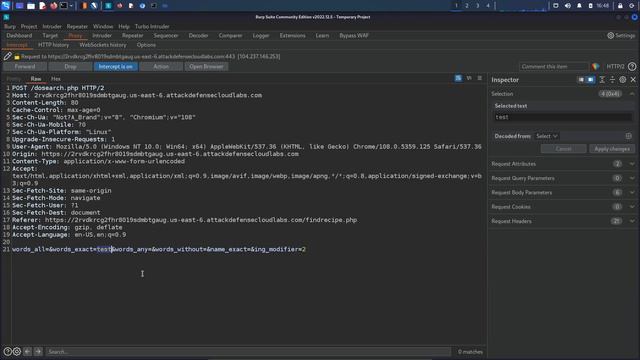Toggle the show non-printable characters icon
The width and height of the screenshot is (640, 360).
[469, 78]
